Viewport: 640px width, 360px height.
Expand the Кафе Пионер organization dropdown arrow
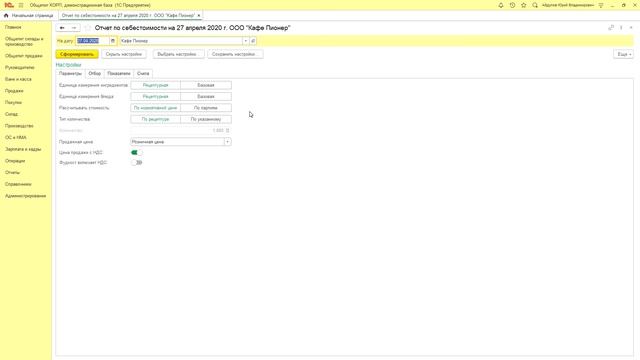pos(246,41)
